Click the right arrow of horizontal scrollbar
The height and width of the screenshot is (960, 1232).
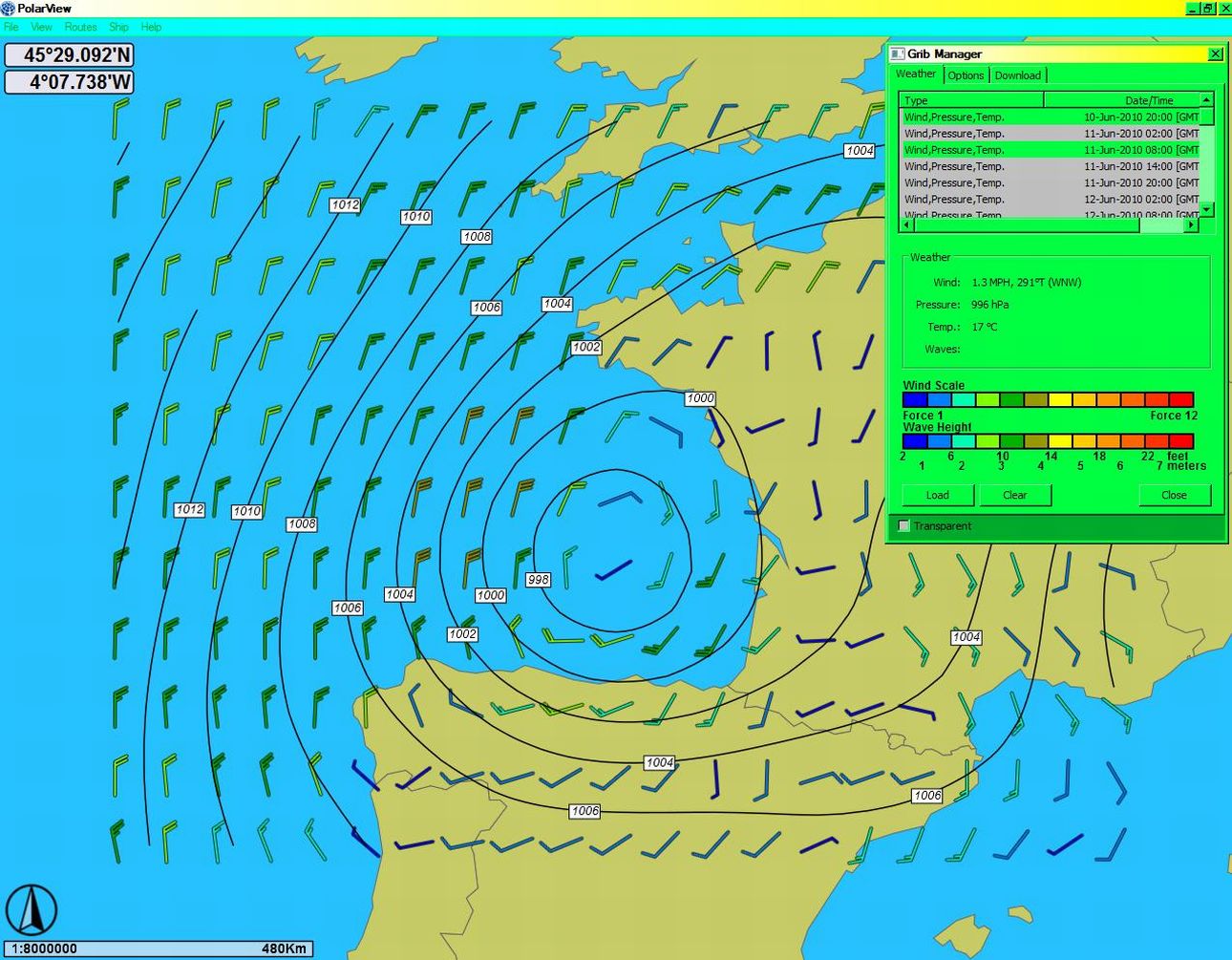pos(1191,225)
